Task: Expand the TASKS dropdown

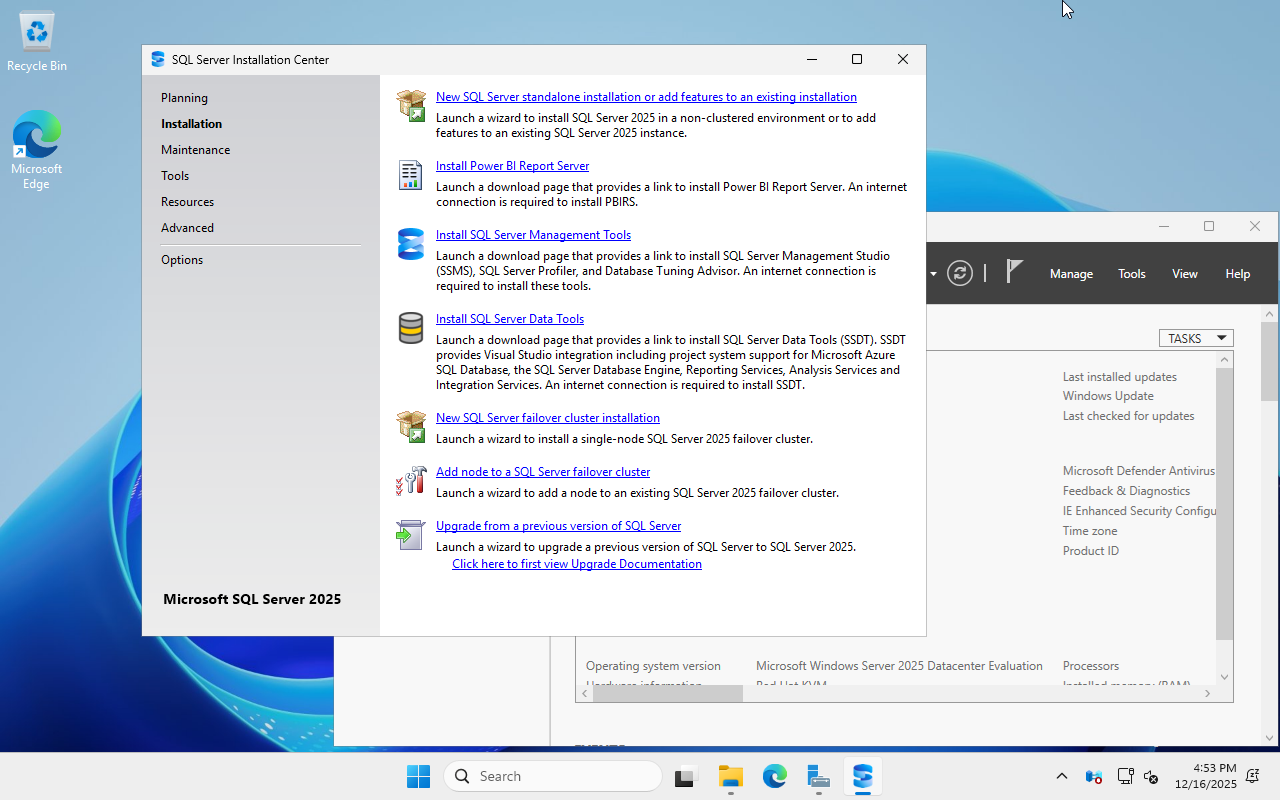Action: point(1196,339)
